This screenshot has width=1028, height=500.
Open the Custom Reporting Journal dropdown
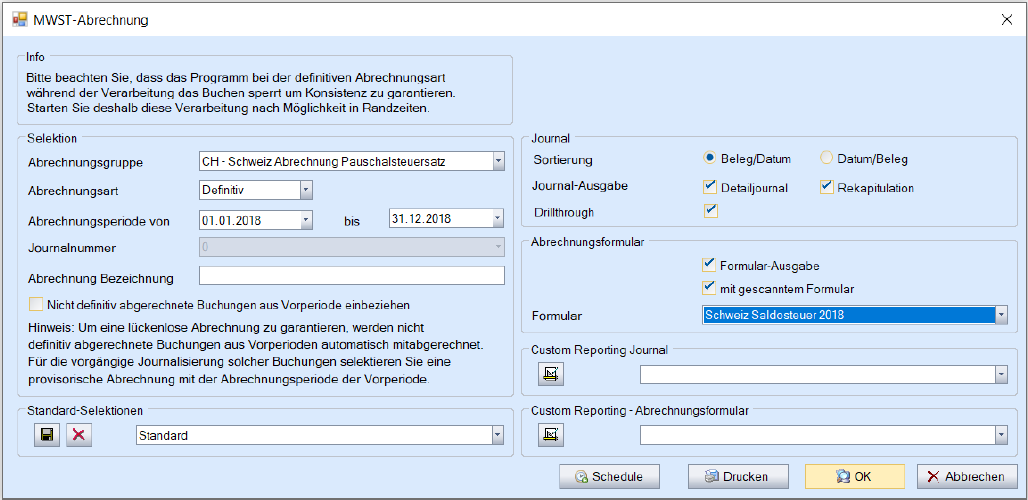[1001, 374]
